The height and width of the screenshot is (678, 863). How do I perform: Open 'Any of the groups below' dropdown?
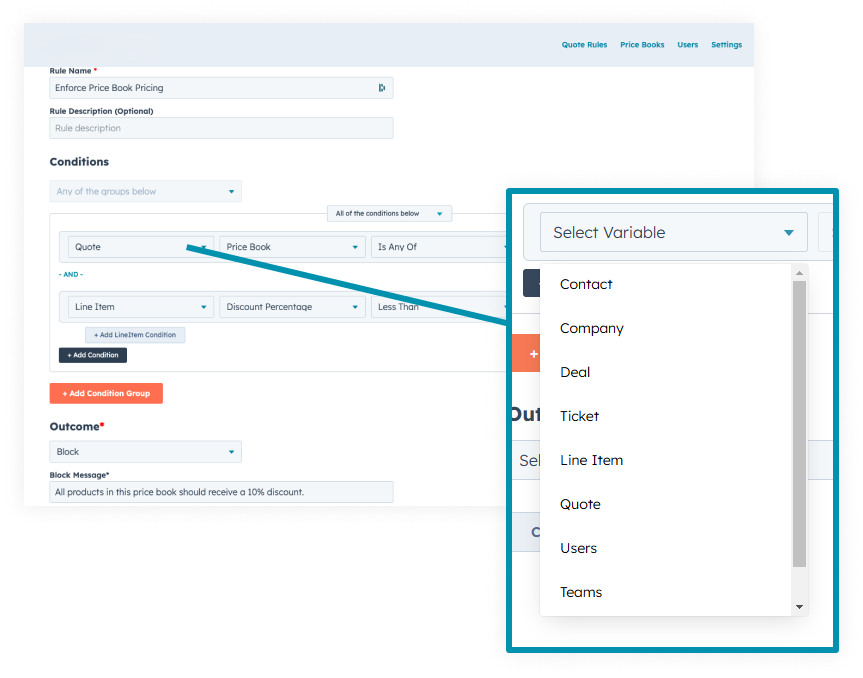145,191
